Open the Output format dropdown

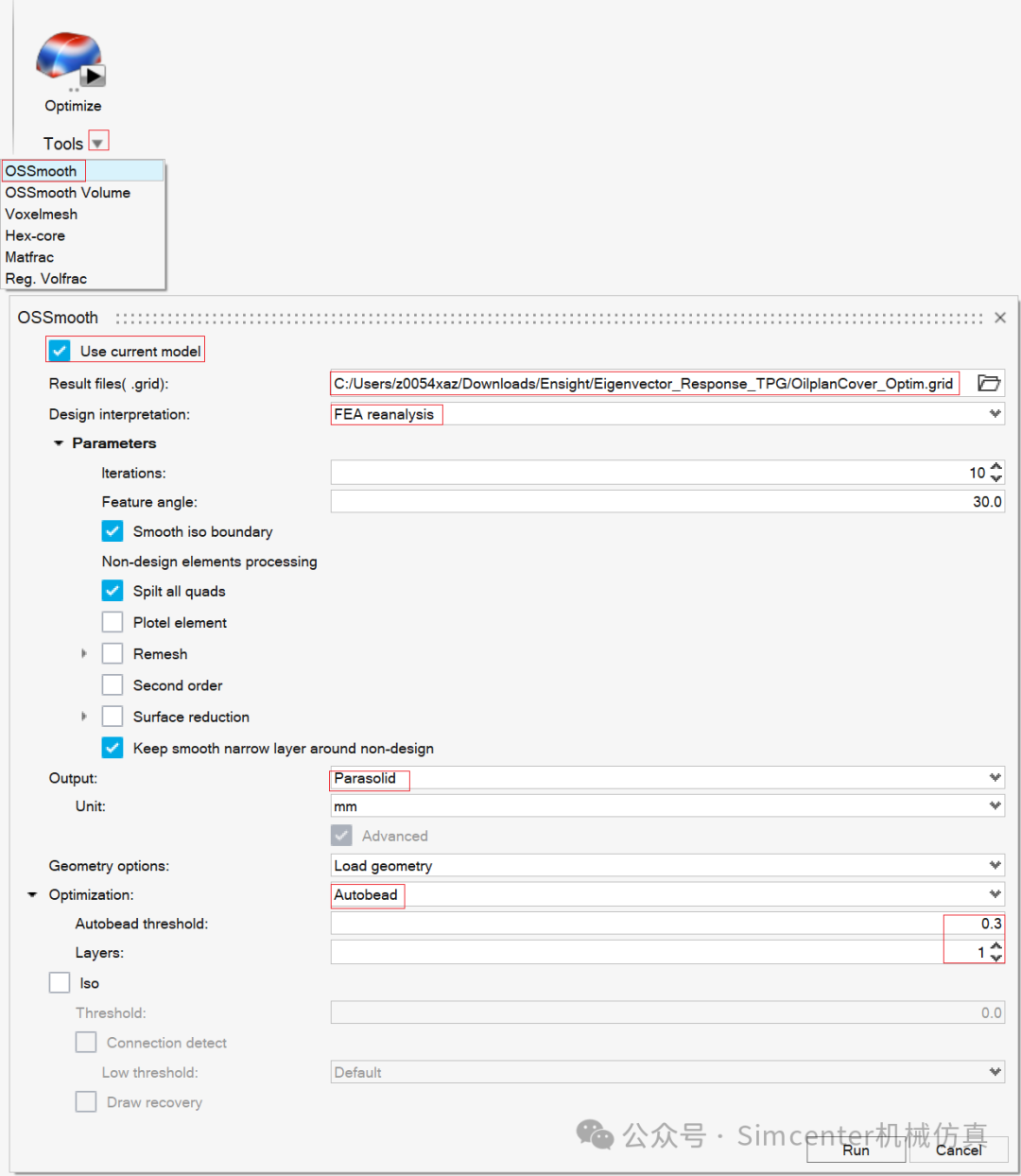667,778
